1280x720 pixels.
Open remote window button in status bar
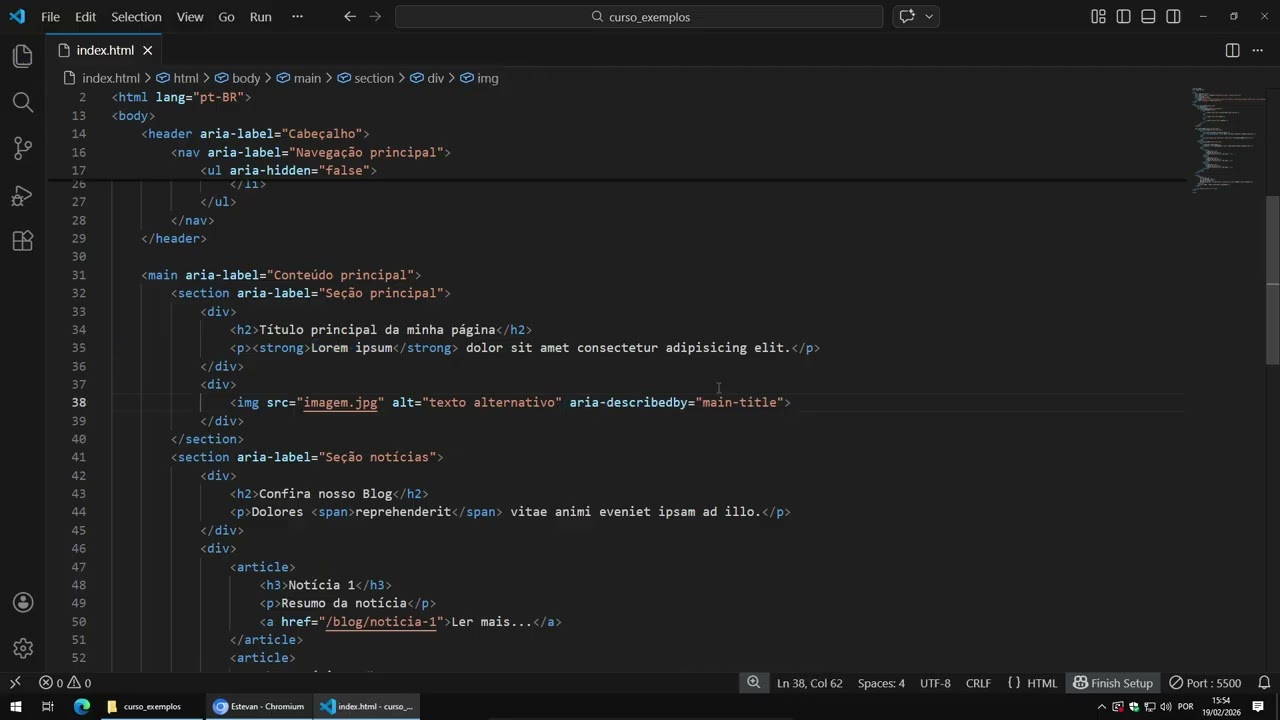(x=14, y=683)
